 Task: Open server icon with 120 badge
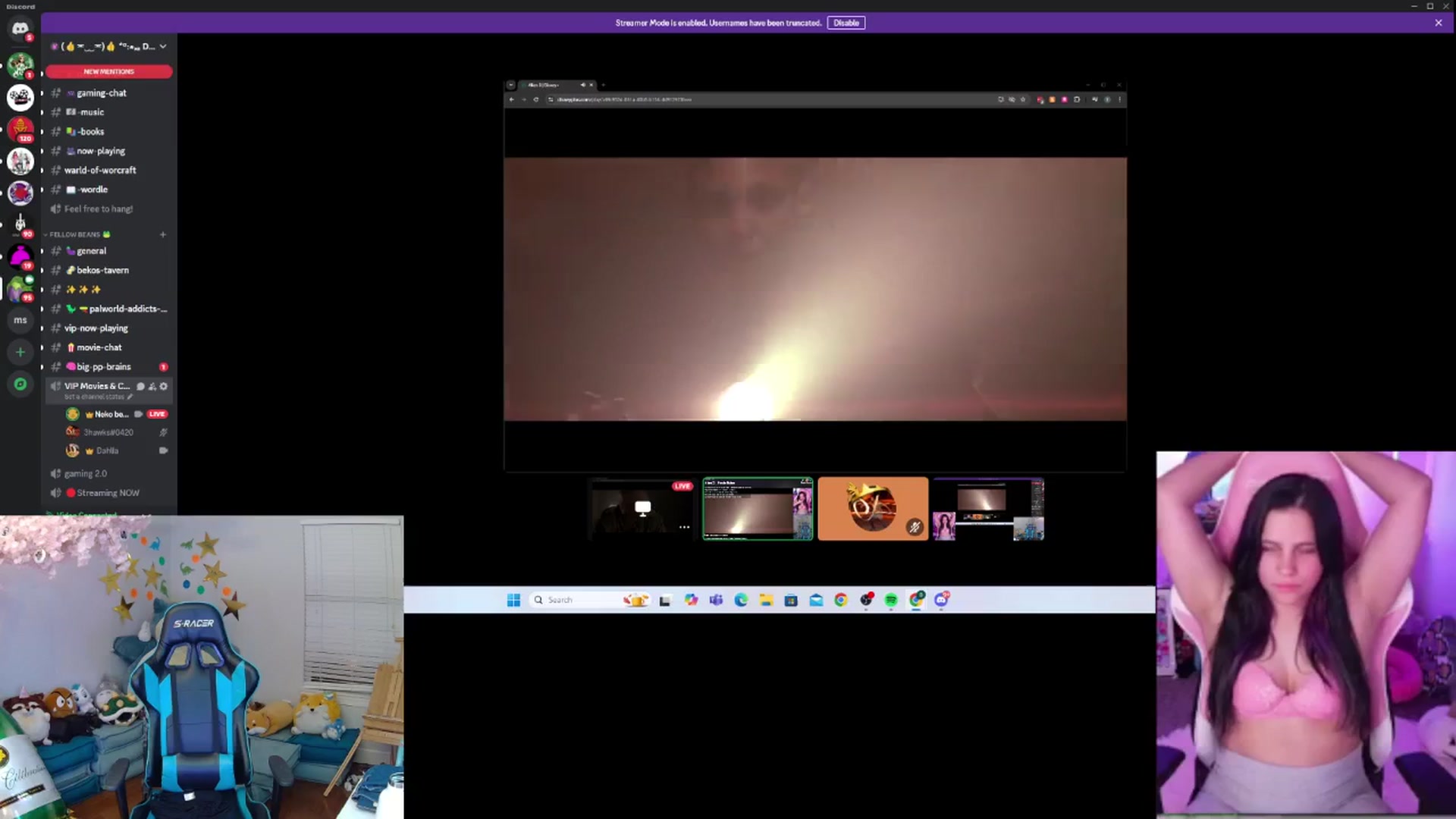click(x=20, y=129)
